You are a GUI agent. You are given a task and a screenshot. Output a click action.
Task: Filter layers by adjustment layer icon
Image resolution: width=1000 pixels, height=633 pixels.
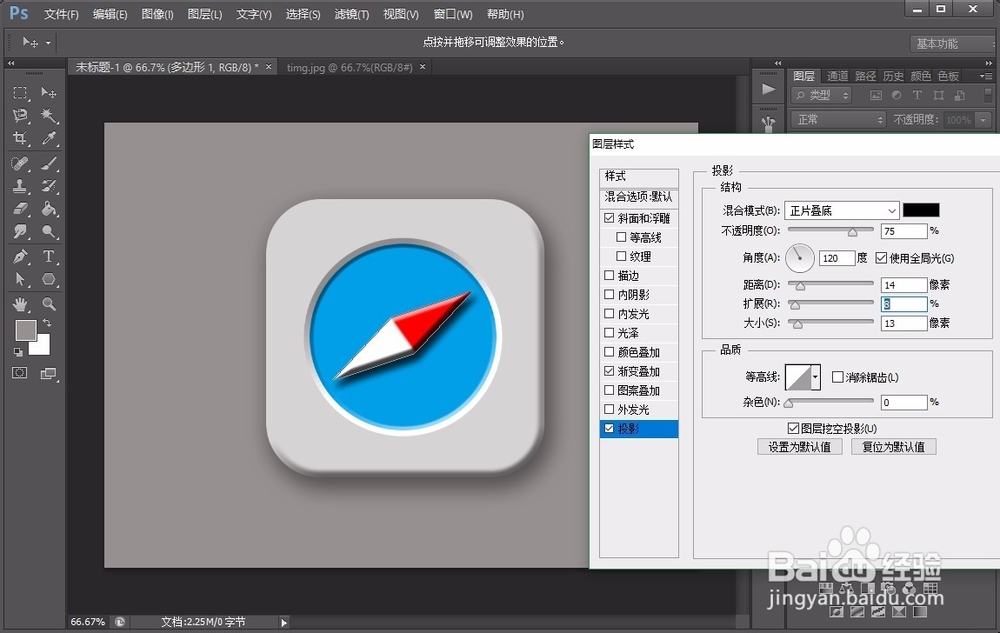[x=896, y=96]
